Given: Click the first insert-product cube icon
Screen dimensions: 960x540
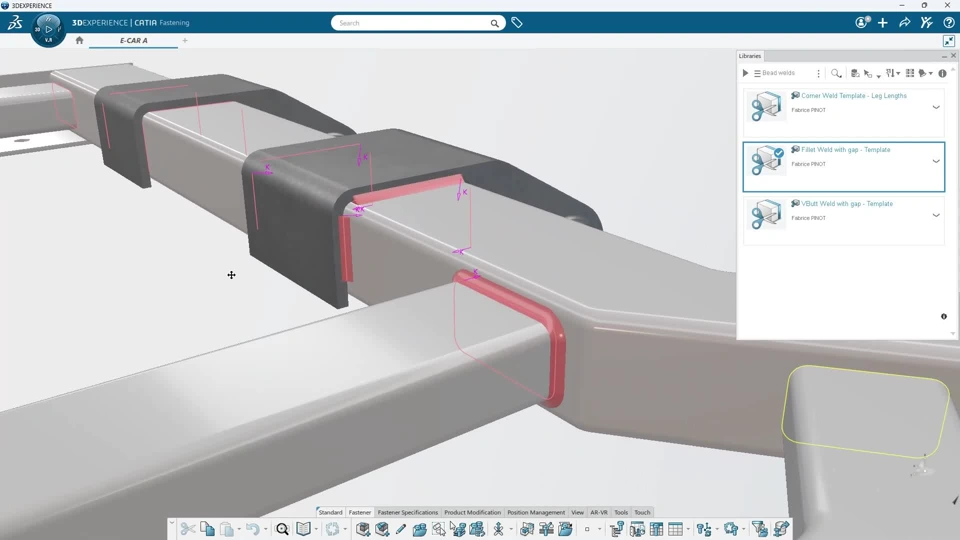Looking at the screenshot, I should pos(362,529).
